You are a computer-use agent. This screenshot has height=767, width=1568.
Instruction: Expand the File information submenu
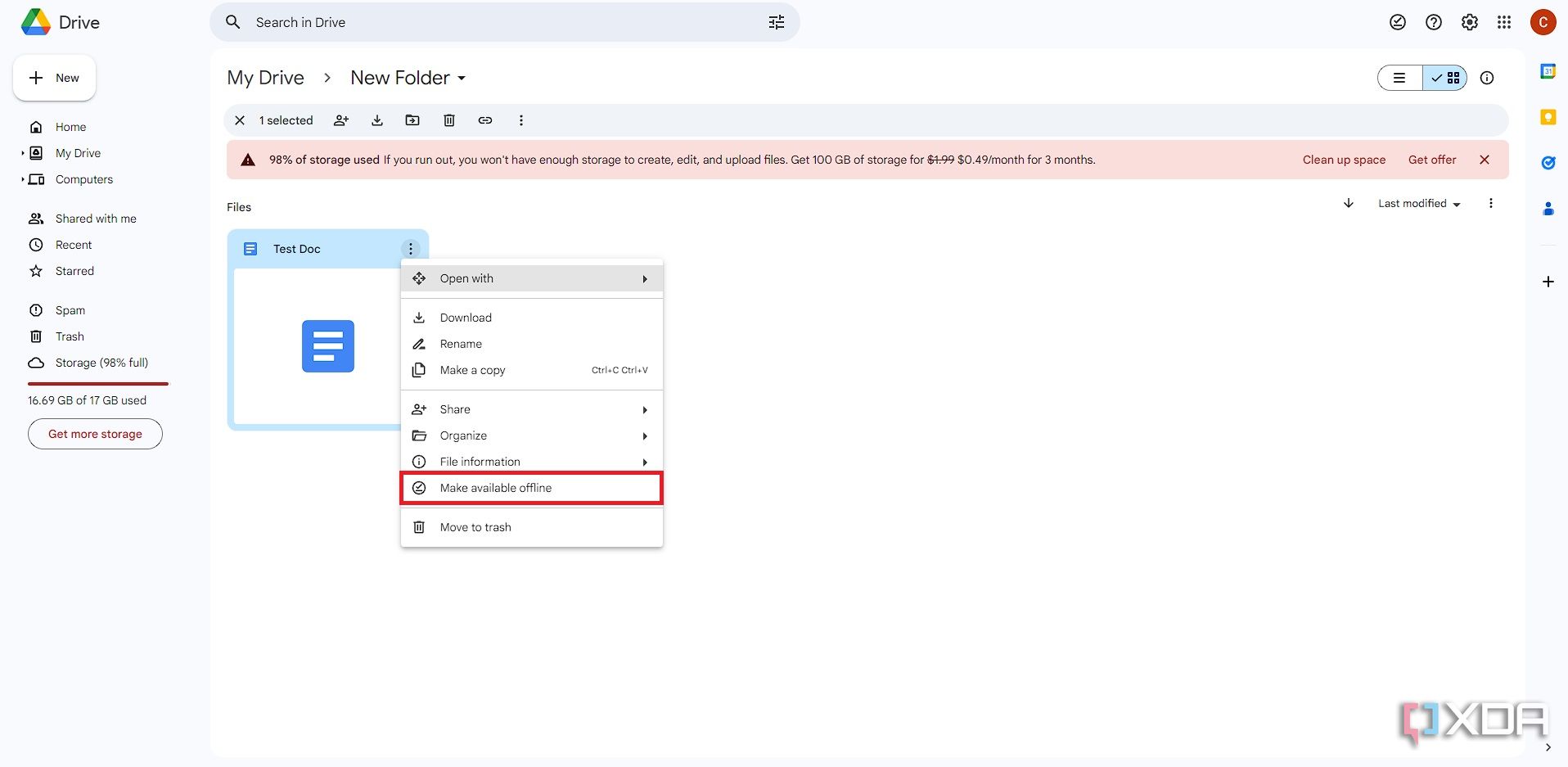point(532,462)
